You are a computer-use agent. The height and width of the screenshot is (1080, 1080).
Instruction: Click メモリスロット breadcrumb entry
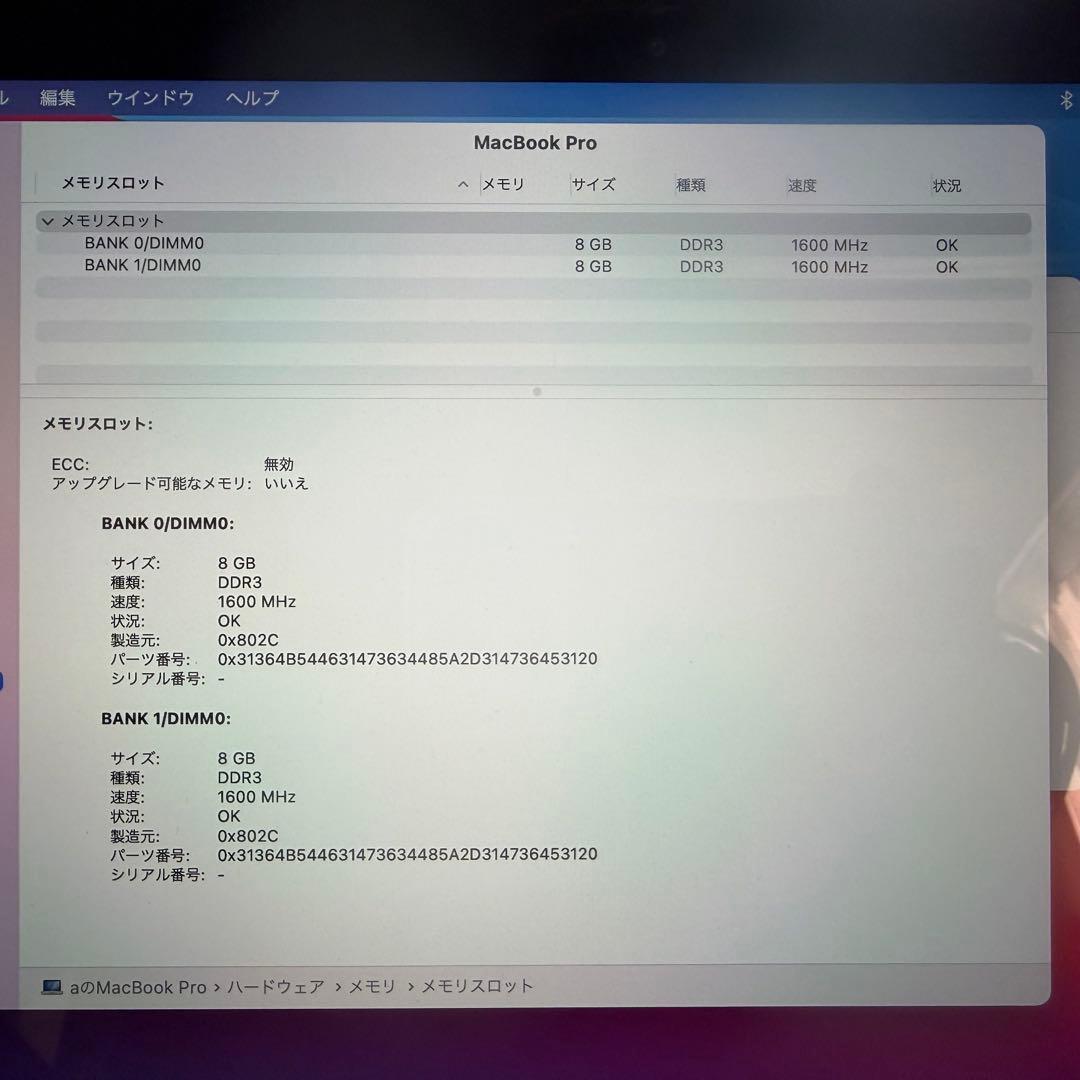coord(476,986)
